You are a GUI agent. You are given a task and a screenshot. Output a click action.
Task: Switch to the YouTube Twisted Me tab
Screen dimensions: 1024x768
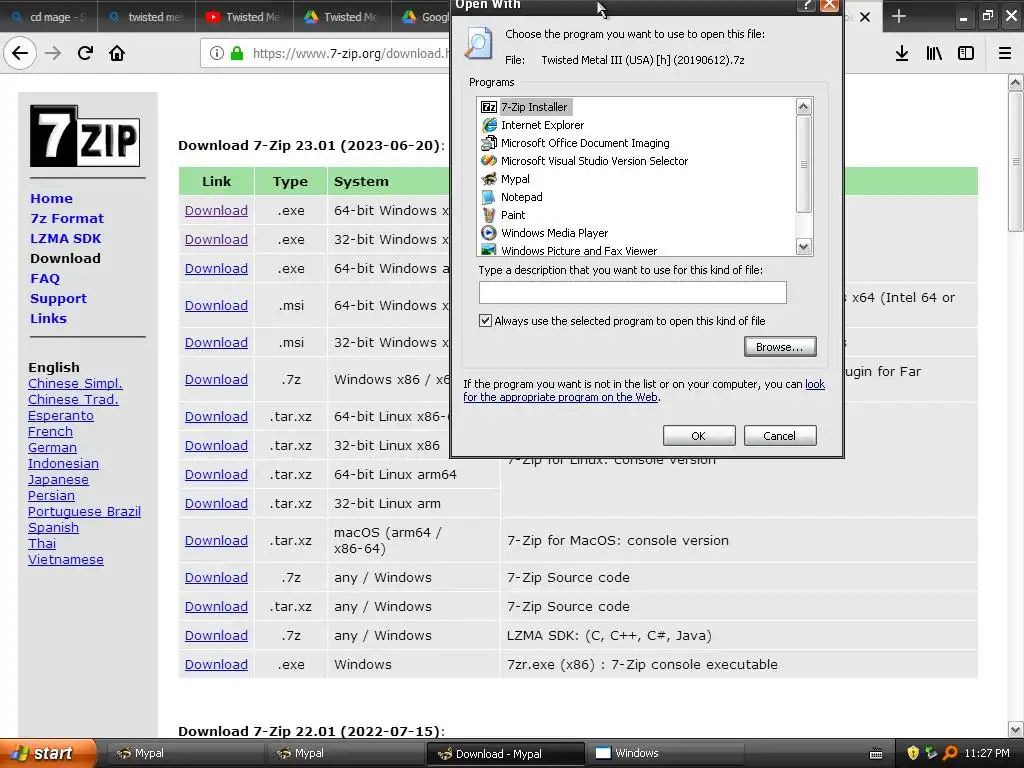click(x=244, y=17)
